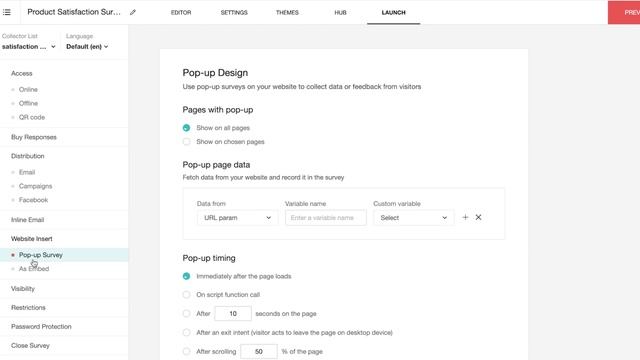Open Buy Responses section
Image resolution: width=640 pixels, height=360 pixels.
pos(34,137)
